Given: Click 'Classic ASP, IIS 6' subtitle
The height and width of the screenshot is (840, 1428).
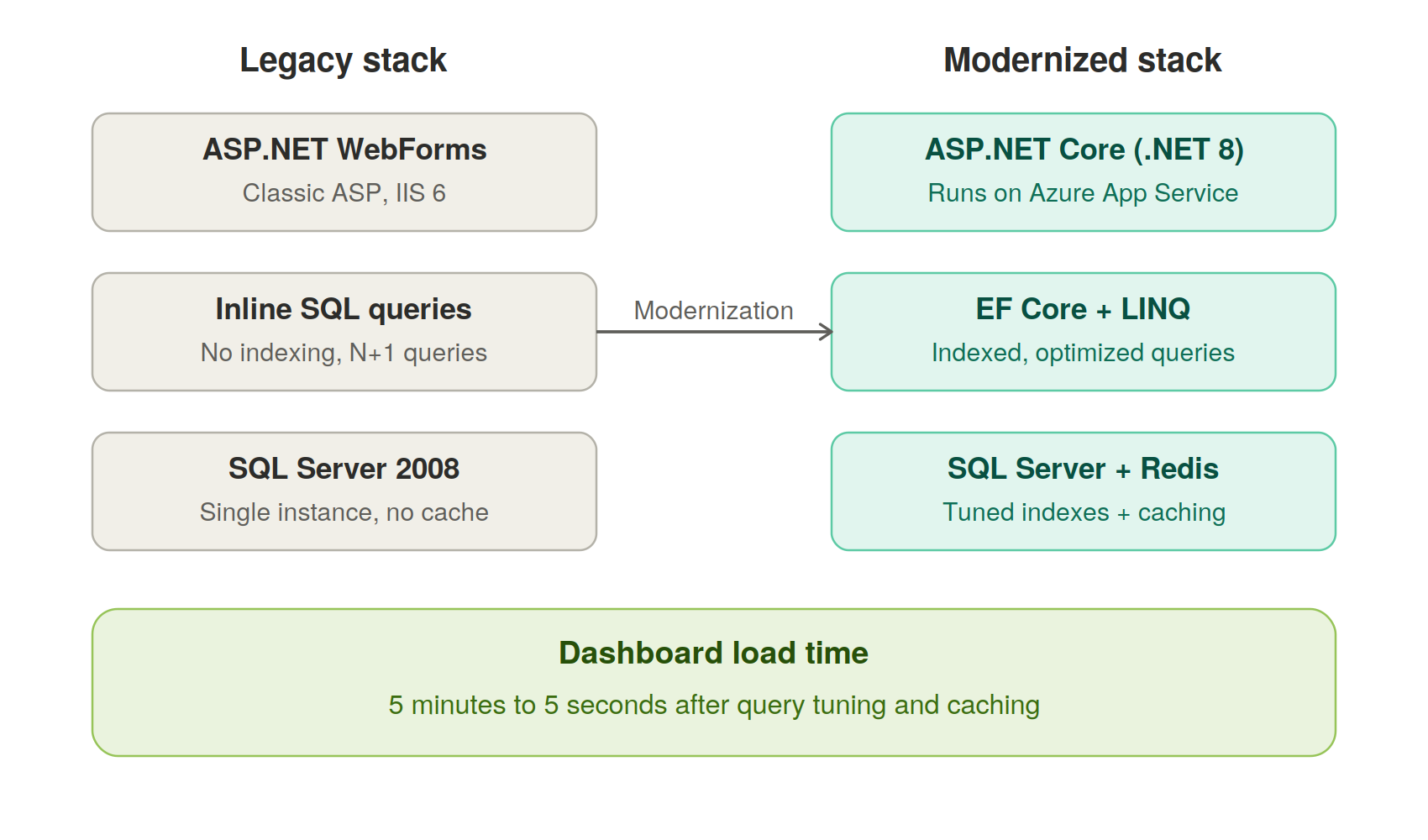Looking at the screenshot, I should (344, 193).
